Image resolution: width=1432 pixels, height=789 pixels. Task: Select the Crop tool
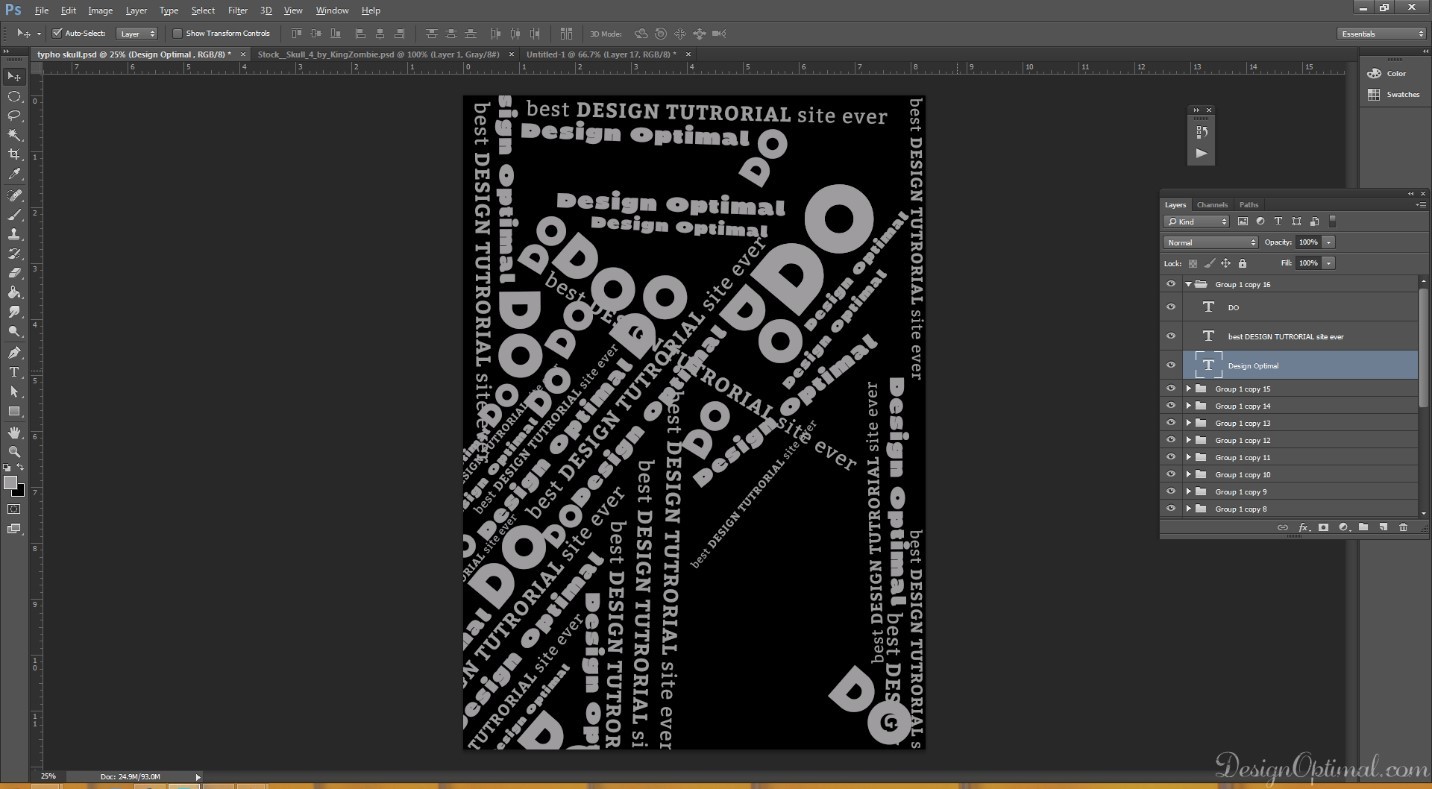pyautogui.click(x=14, y=154)
